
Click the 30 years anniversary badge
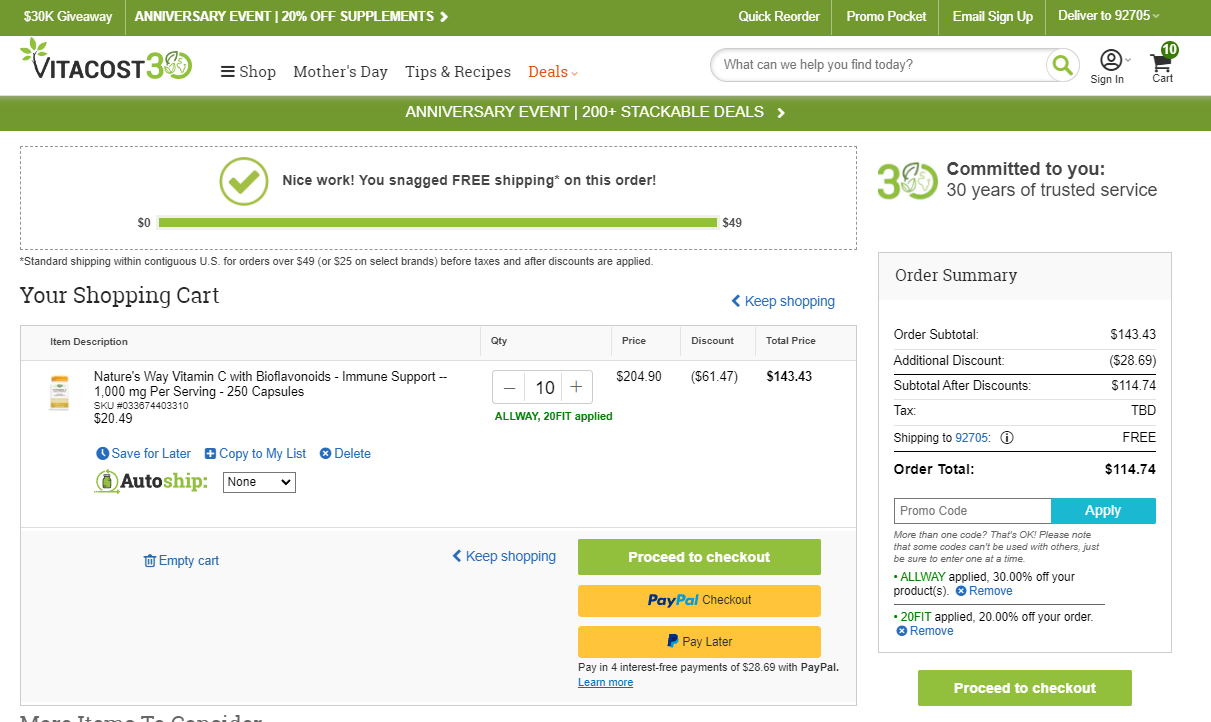907,181
